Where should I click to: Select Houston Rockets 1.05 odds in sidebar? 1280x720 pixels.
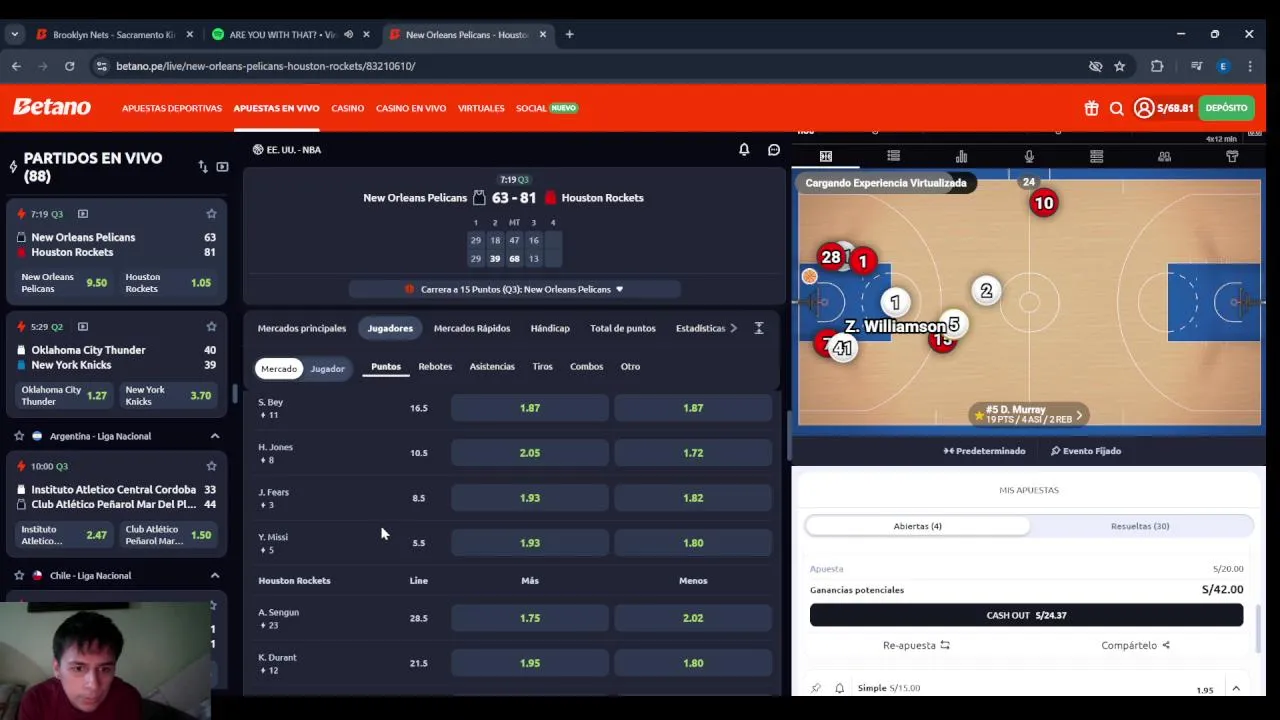[x=168, y=283]
